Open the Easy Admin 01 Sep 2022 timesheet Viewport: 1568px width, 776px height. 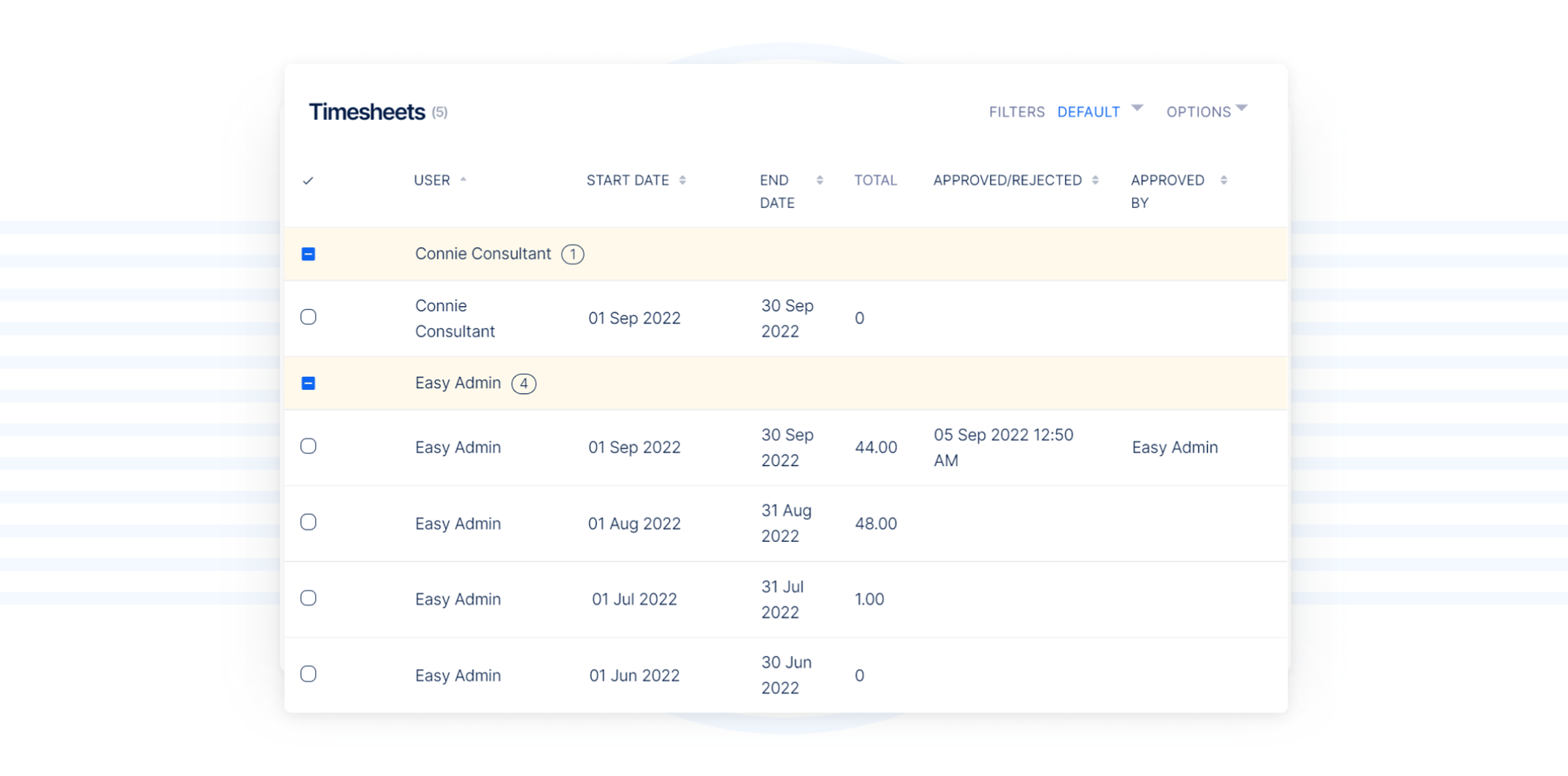[458, 447]
